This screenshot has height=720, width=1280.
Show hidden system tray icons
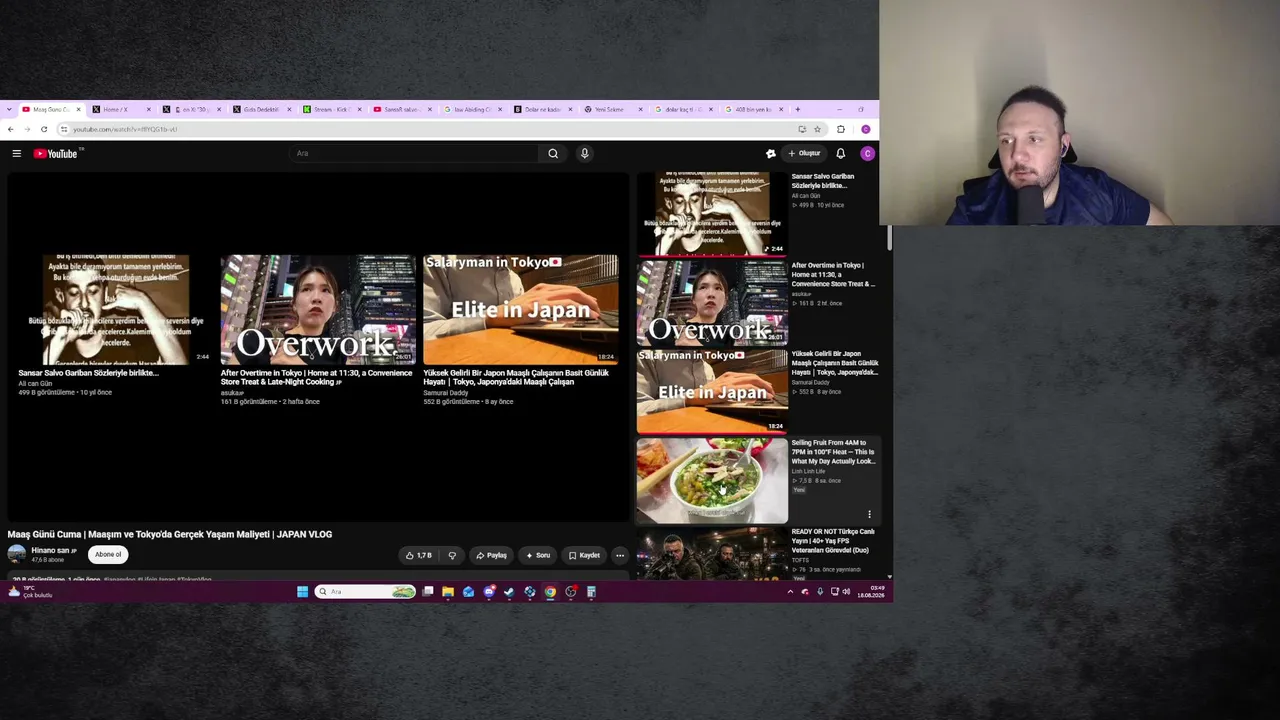click(x=790, y=592)
